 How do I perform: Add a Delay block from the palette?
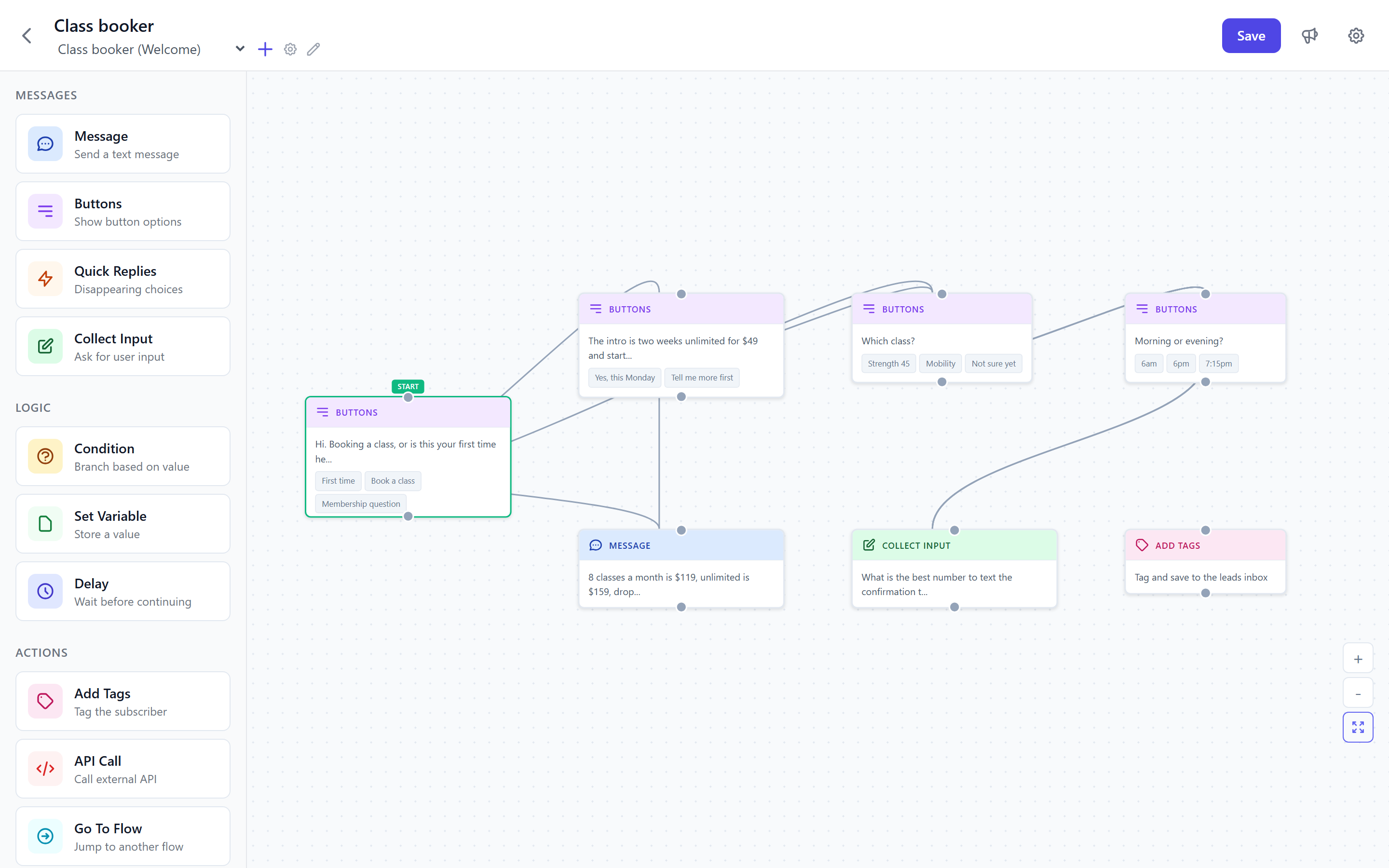[x=123, y=591]
